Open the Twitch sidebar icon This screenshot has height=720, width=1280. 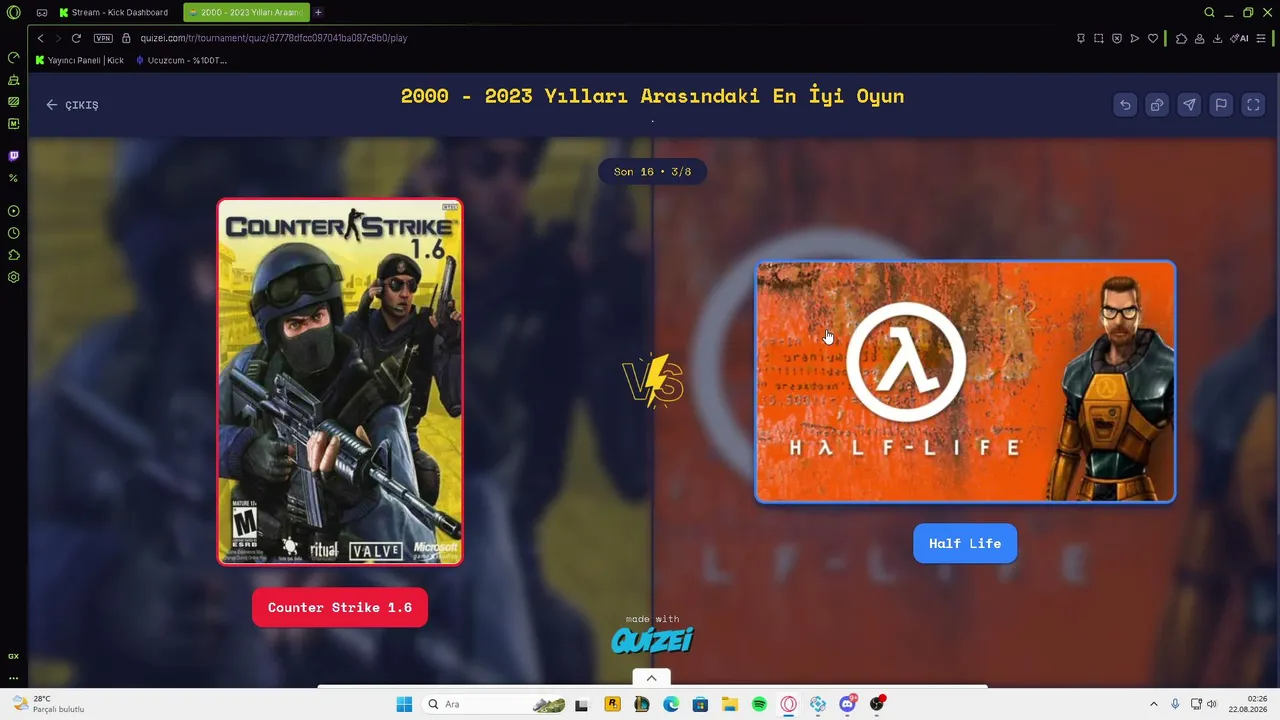pyautogui.click(x=14, y=156)
